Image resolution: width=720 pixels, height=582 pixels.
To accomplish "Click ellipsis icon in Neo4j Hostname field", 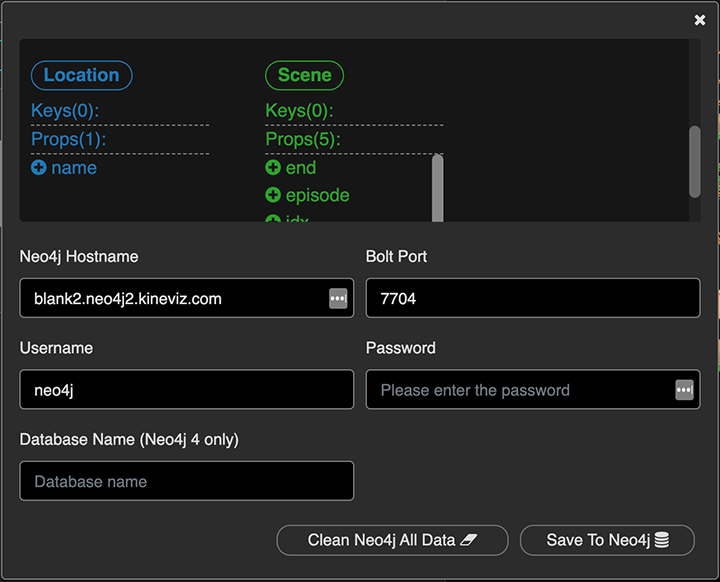I will pos(338,298).
